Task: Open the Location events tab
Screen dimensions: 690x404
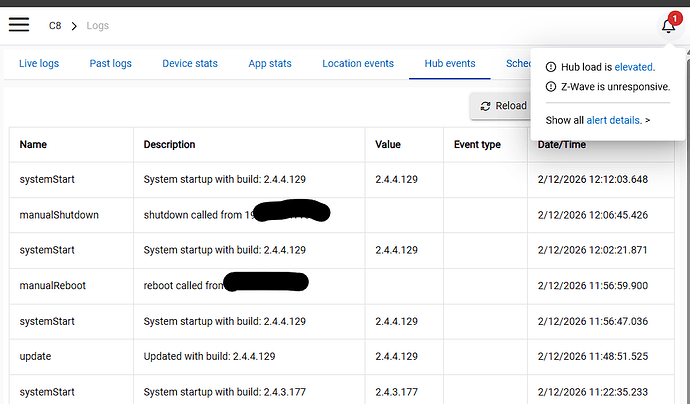Action: [x=358, y=64]
